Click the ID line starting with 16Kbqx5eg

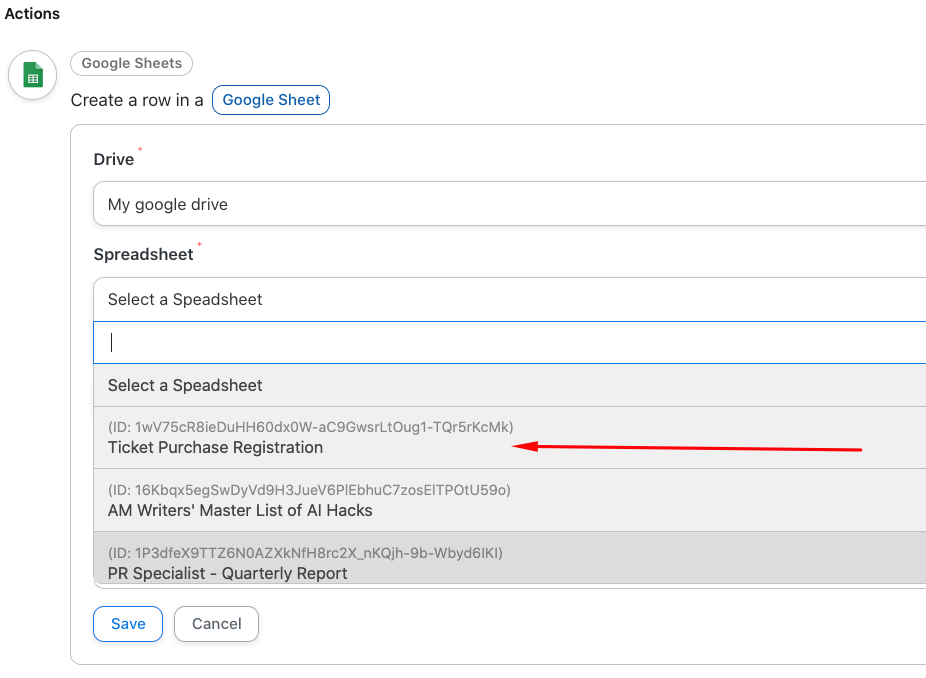(x=309, y=490)
